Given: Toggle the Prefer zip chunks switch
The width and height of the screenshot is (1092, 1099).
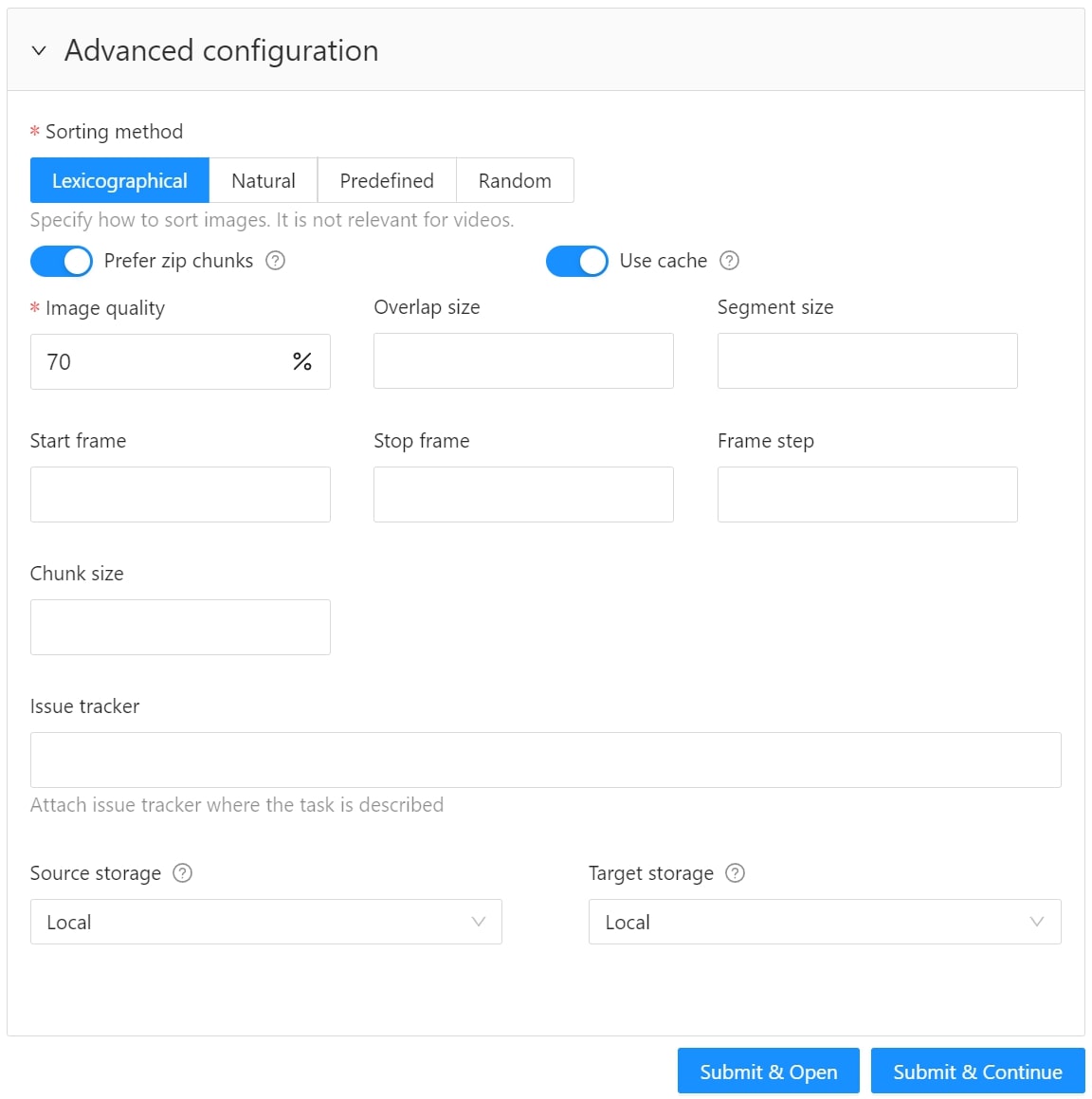Looking at the screenshot, I should coord(62,261).
